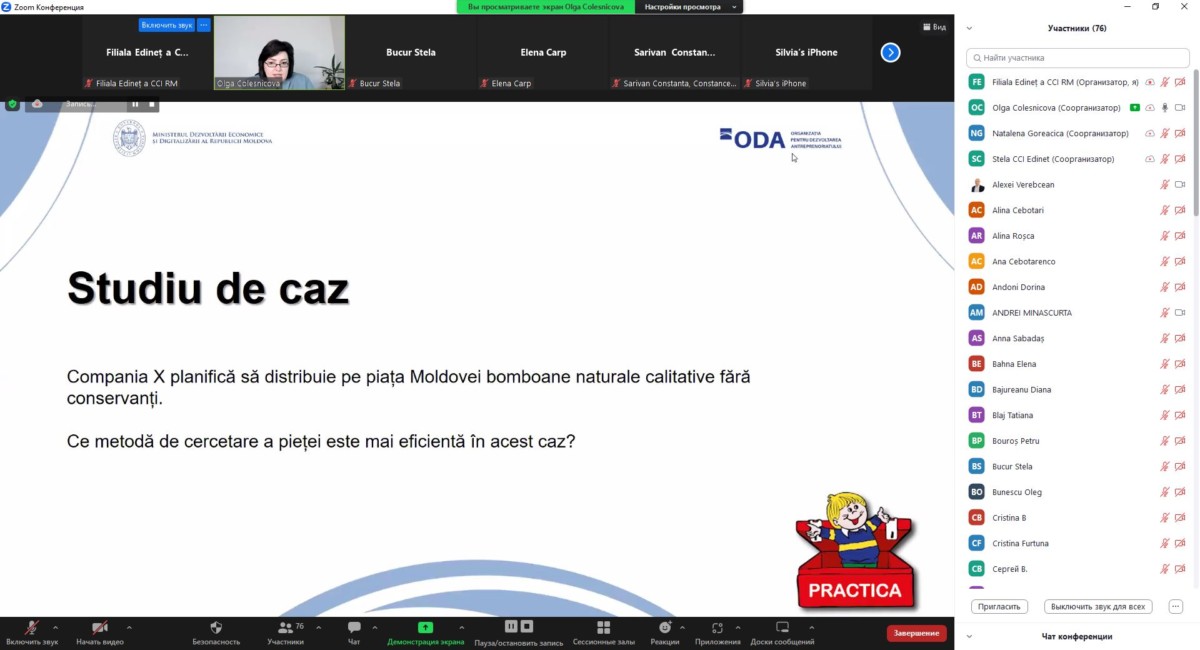Click the Вид view layout button
1200x650 pixels.
pos(934,27)
